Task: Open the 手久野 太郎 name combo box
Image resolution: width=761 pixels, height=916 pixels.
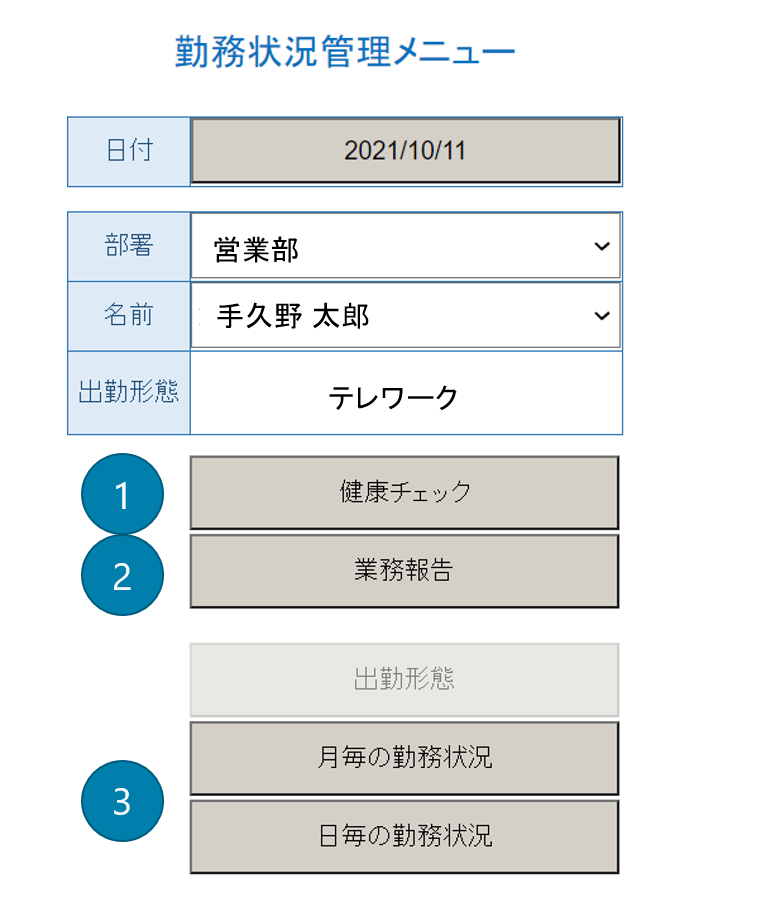Action: (405, 315)
